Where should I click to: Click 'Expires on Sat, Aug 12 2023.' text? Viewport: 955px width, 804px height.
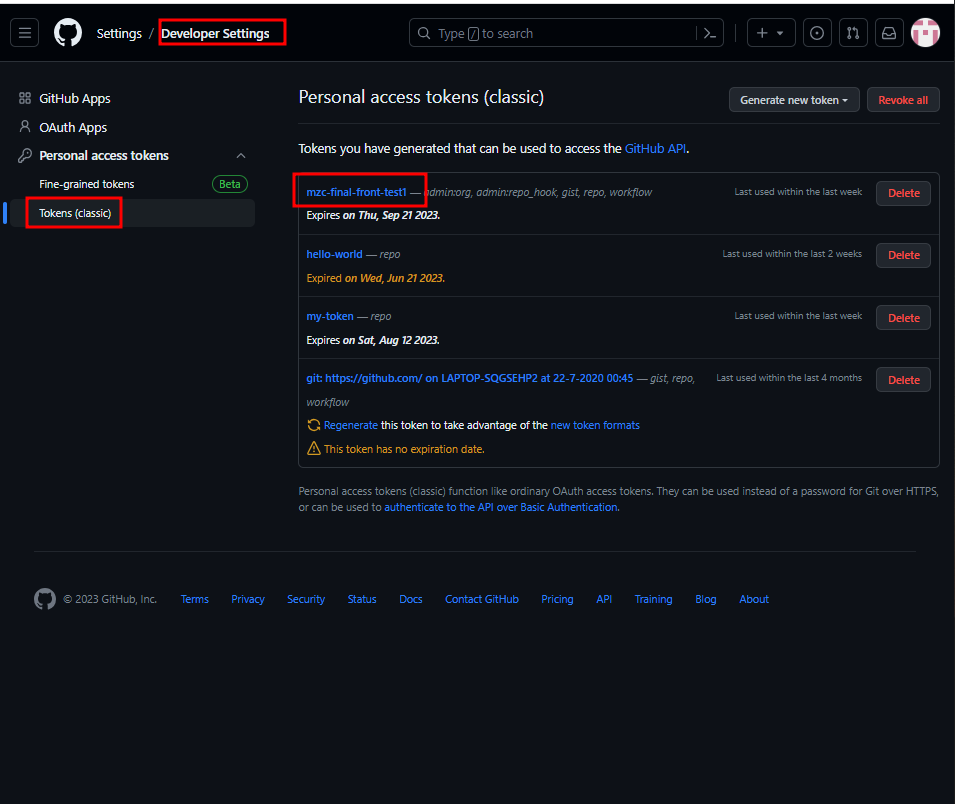tap(373, 340)
